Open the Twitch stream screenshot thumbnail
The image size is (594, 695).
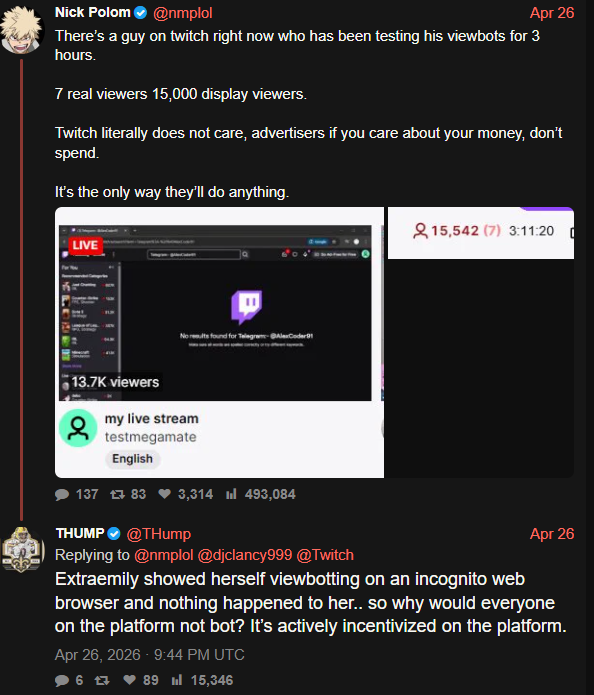pyautogui.click(x=219, y=342)
